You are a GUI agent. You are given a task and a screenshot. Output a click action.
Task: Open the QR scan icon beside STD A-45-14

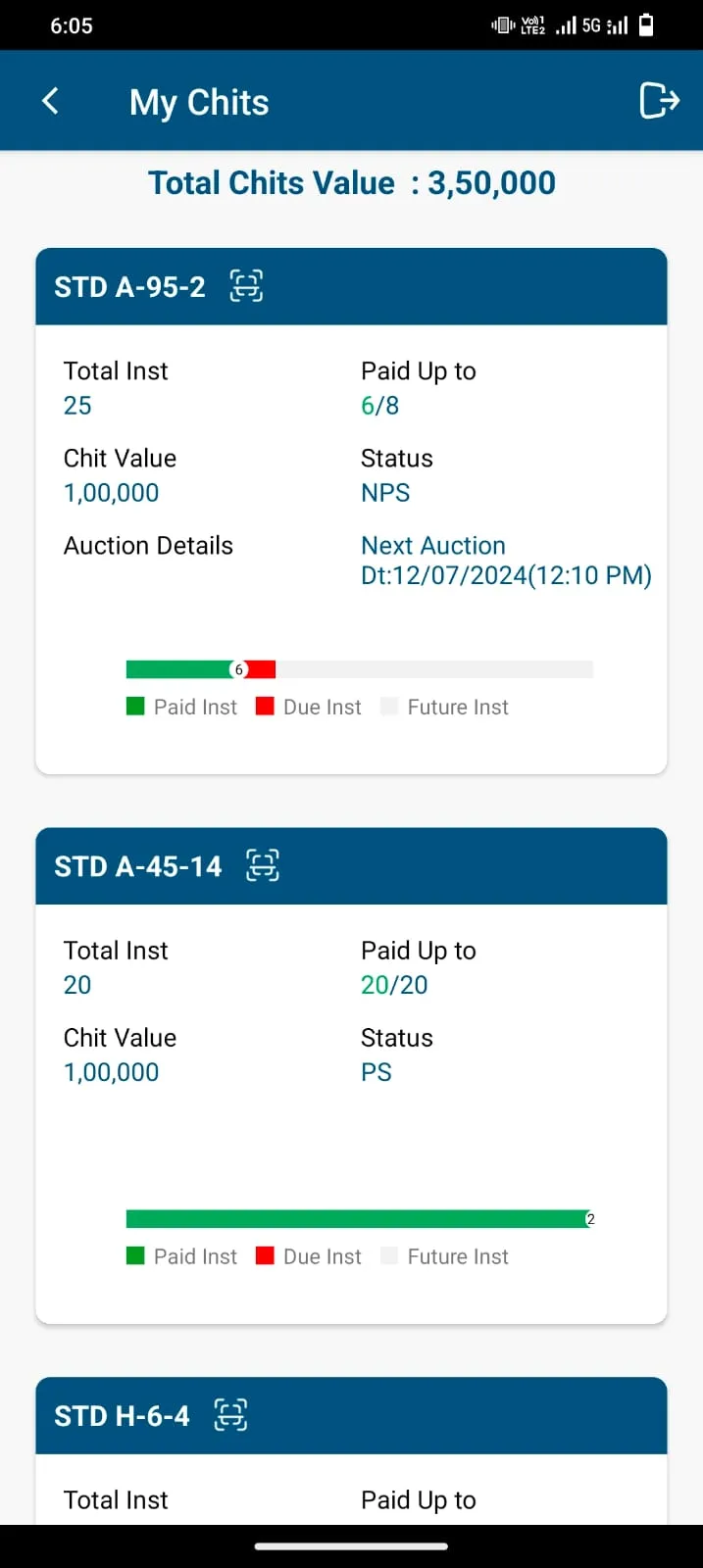(263, 865)
